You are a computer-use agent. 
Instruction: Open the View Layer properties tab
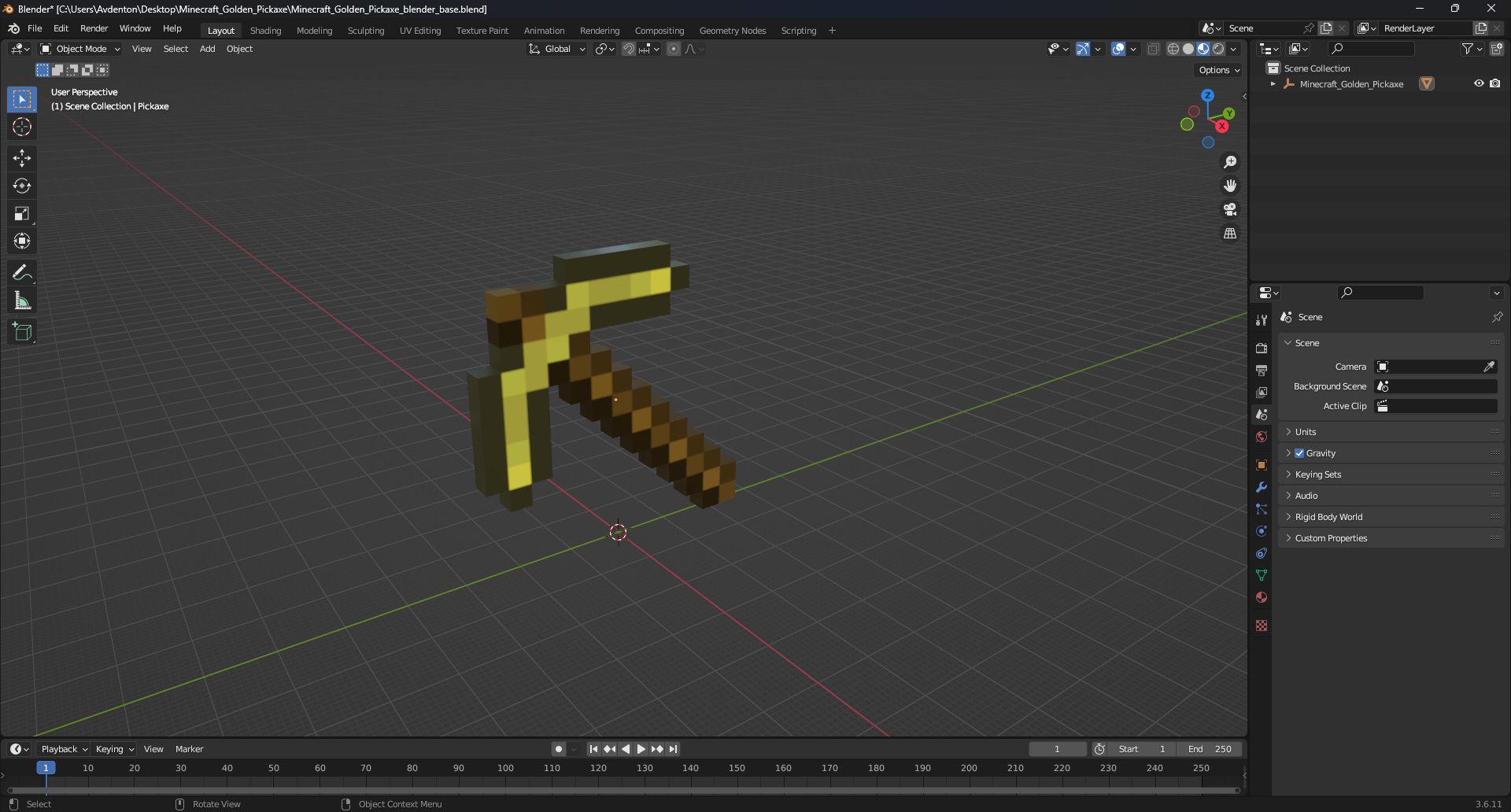[x=1262, y=392]
